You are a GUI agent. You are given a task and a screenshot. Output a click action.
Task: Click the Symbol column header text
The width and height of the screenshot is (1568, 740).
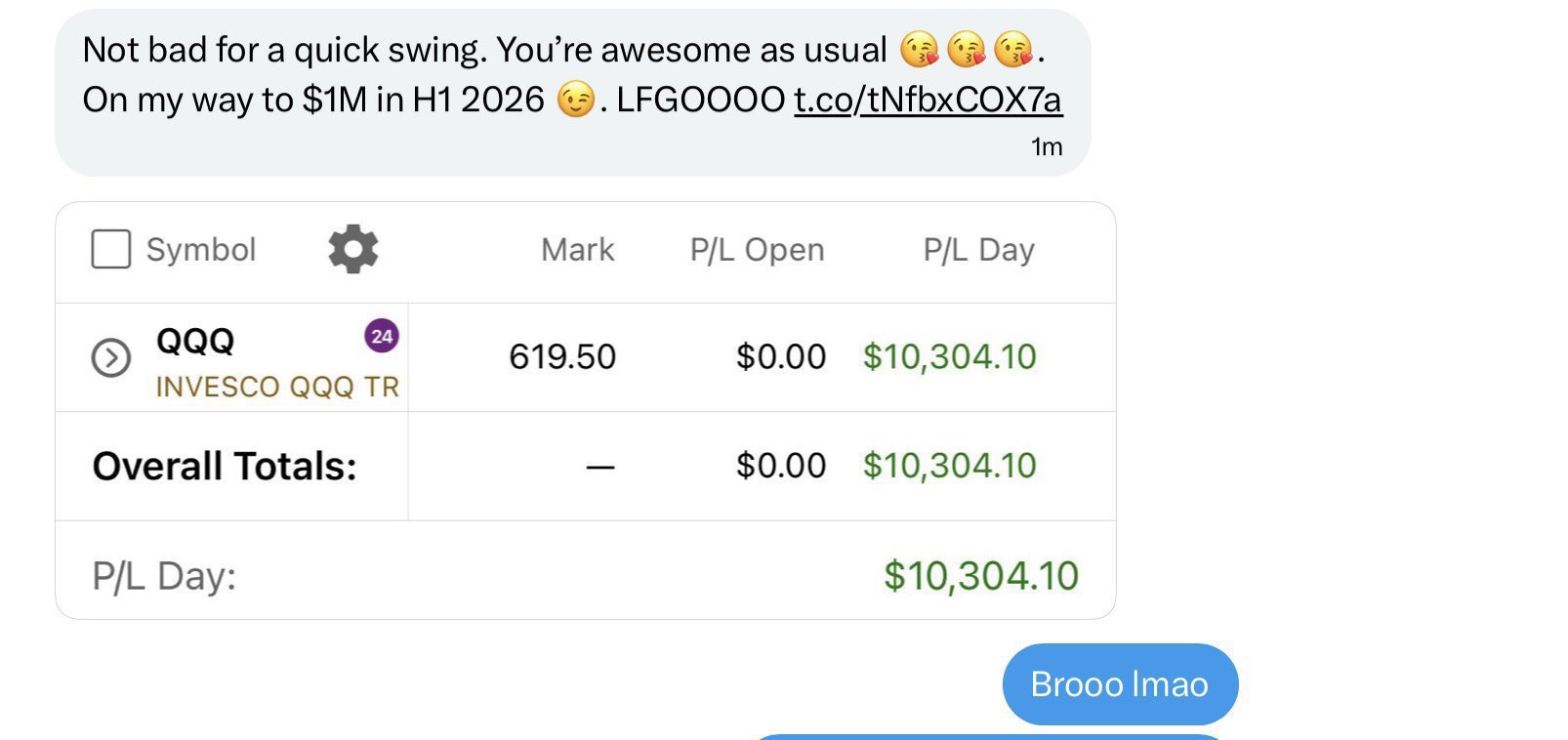201,250
